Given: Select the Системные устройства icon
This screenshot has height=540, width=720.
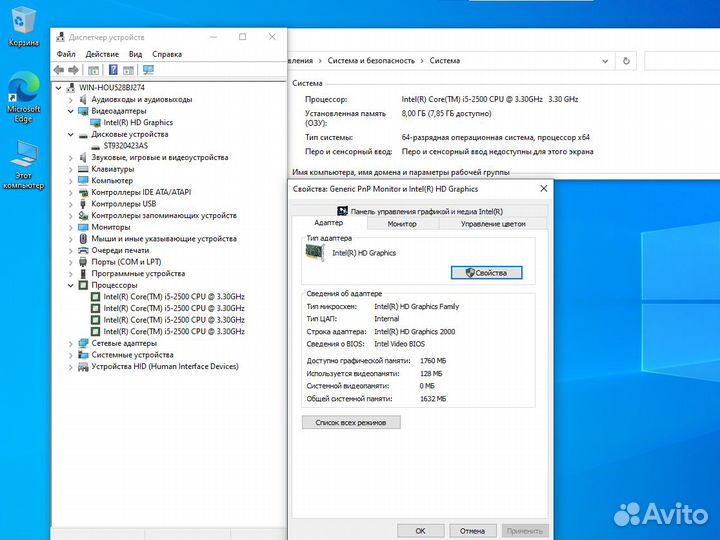Looking at the screenshot, I should click(x=83, y=354).
